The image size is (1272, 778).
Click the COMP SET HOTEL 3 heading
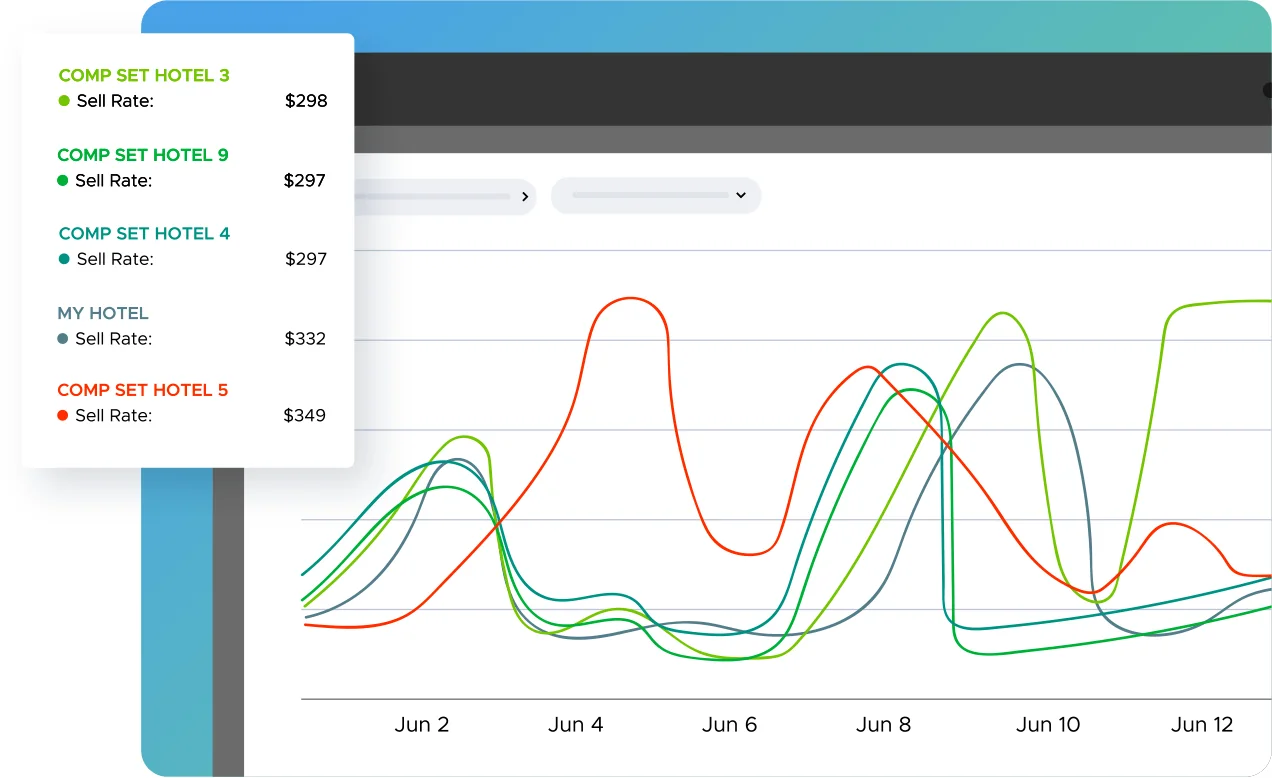pos(144,75)
